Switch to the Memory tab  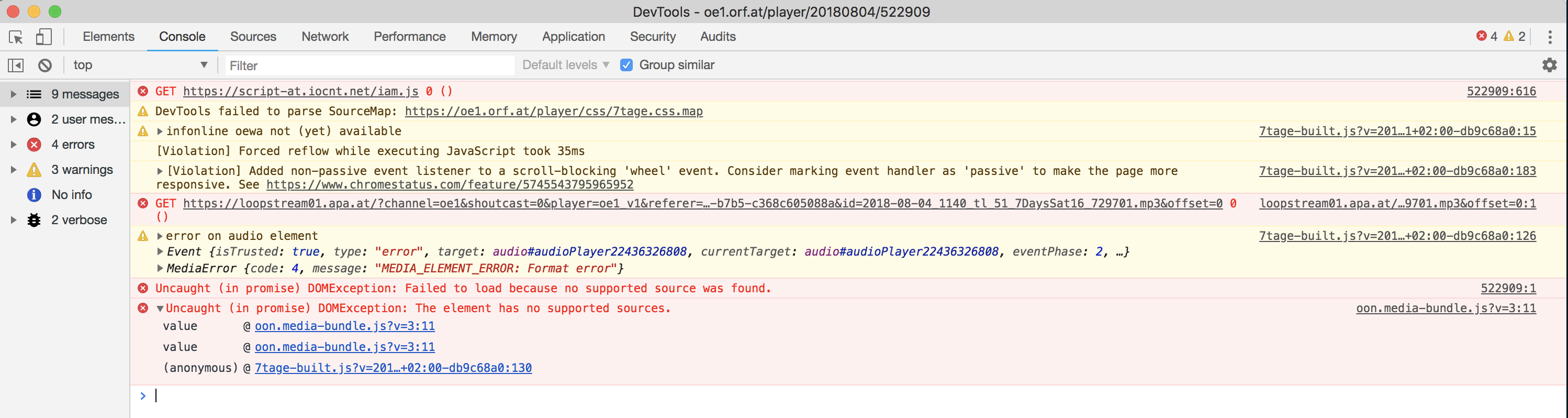click(494, 37)
